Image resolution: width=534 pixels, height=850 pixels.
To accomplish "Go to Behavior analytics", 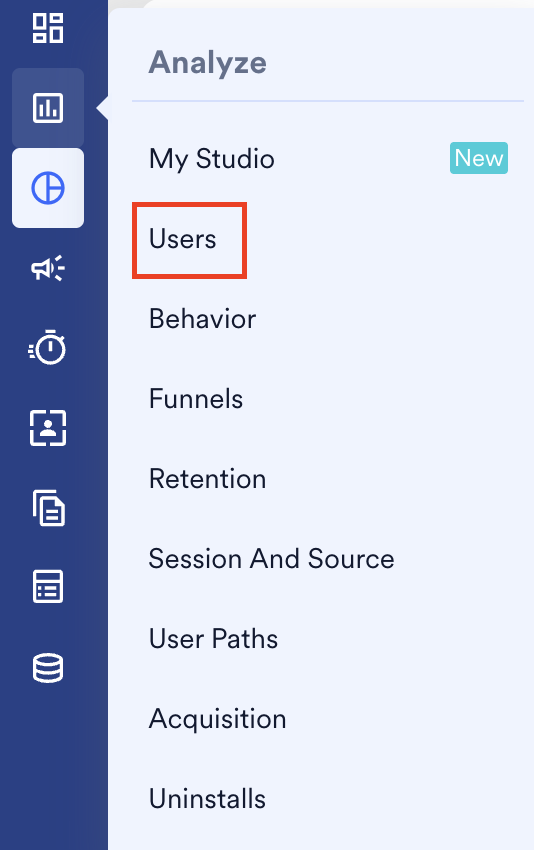I will pyautogui.click(x=202, y=319).
